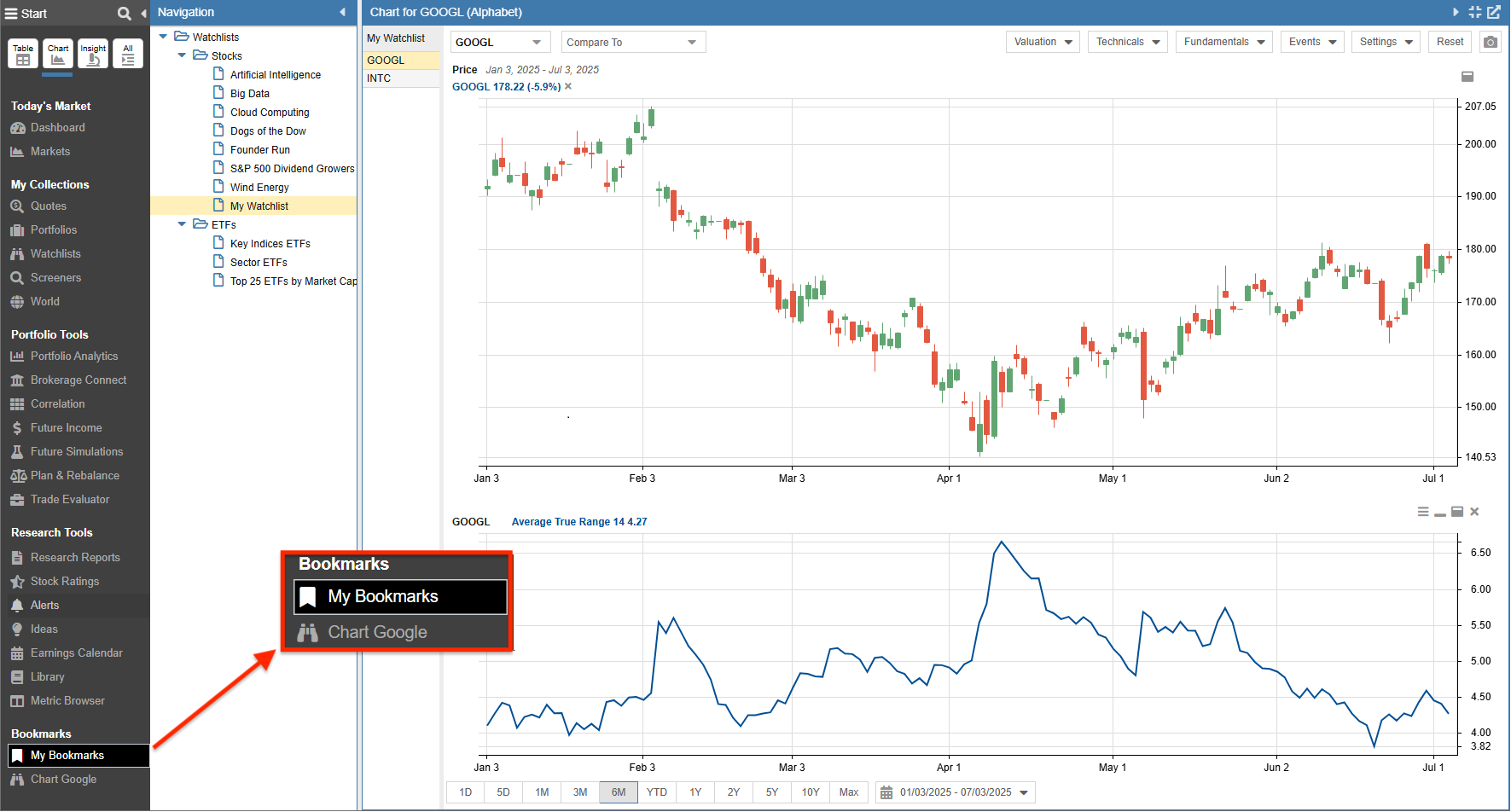Switch to Table view icon
Viewport: 1511px width, 812px height.
point(23,54)
